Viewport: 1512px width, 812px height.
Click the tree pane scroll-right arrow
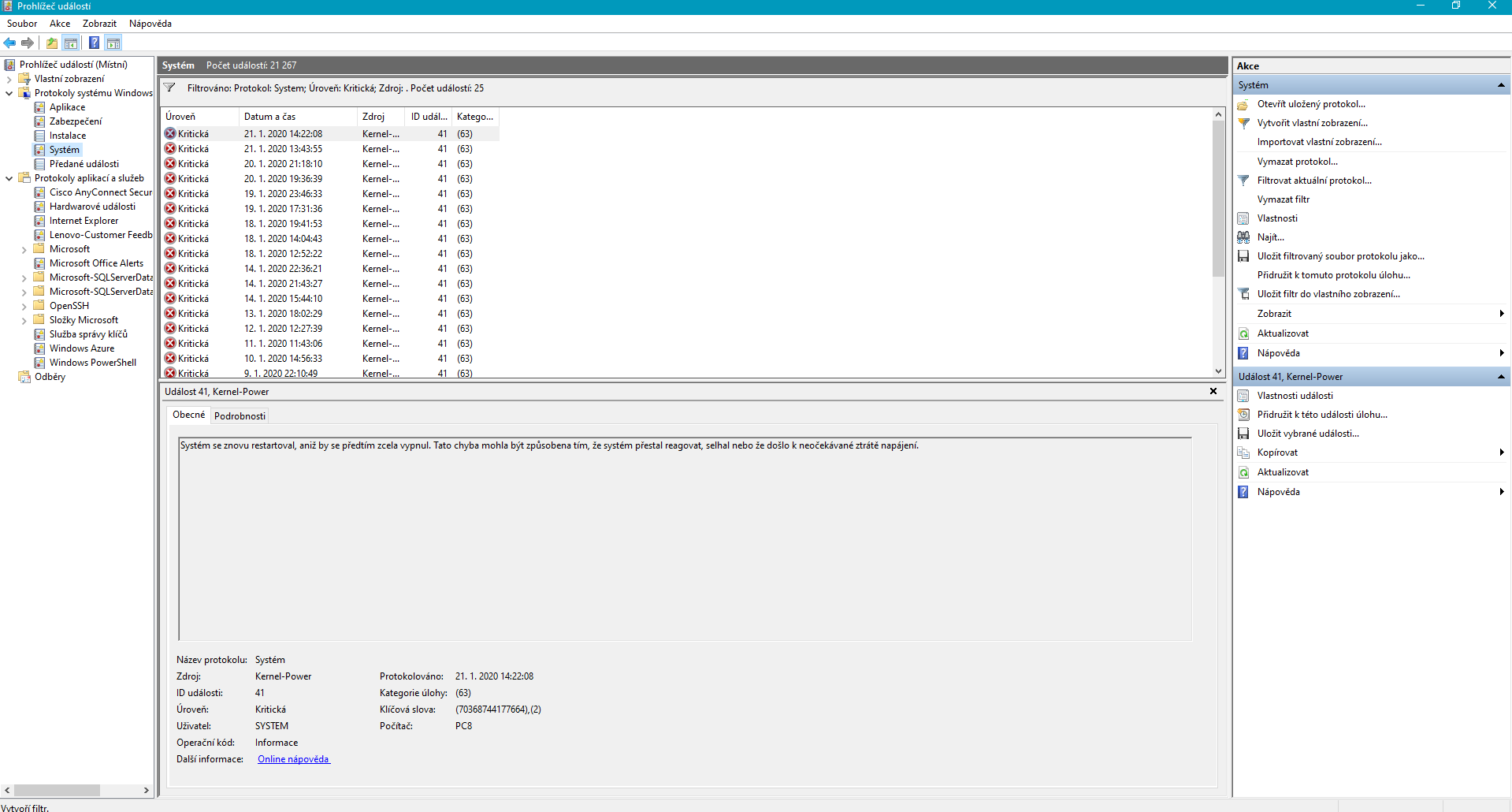click(x=147, y=790)
